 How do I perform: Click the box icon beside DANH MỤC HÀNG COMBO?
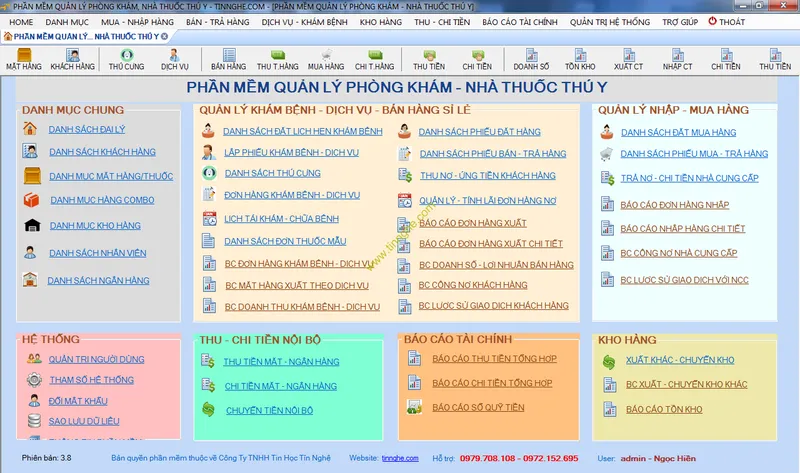pyautogui.click(x=31, y=200)
